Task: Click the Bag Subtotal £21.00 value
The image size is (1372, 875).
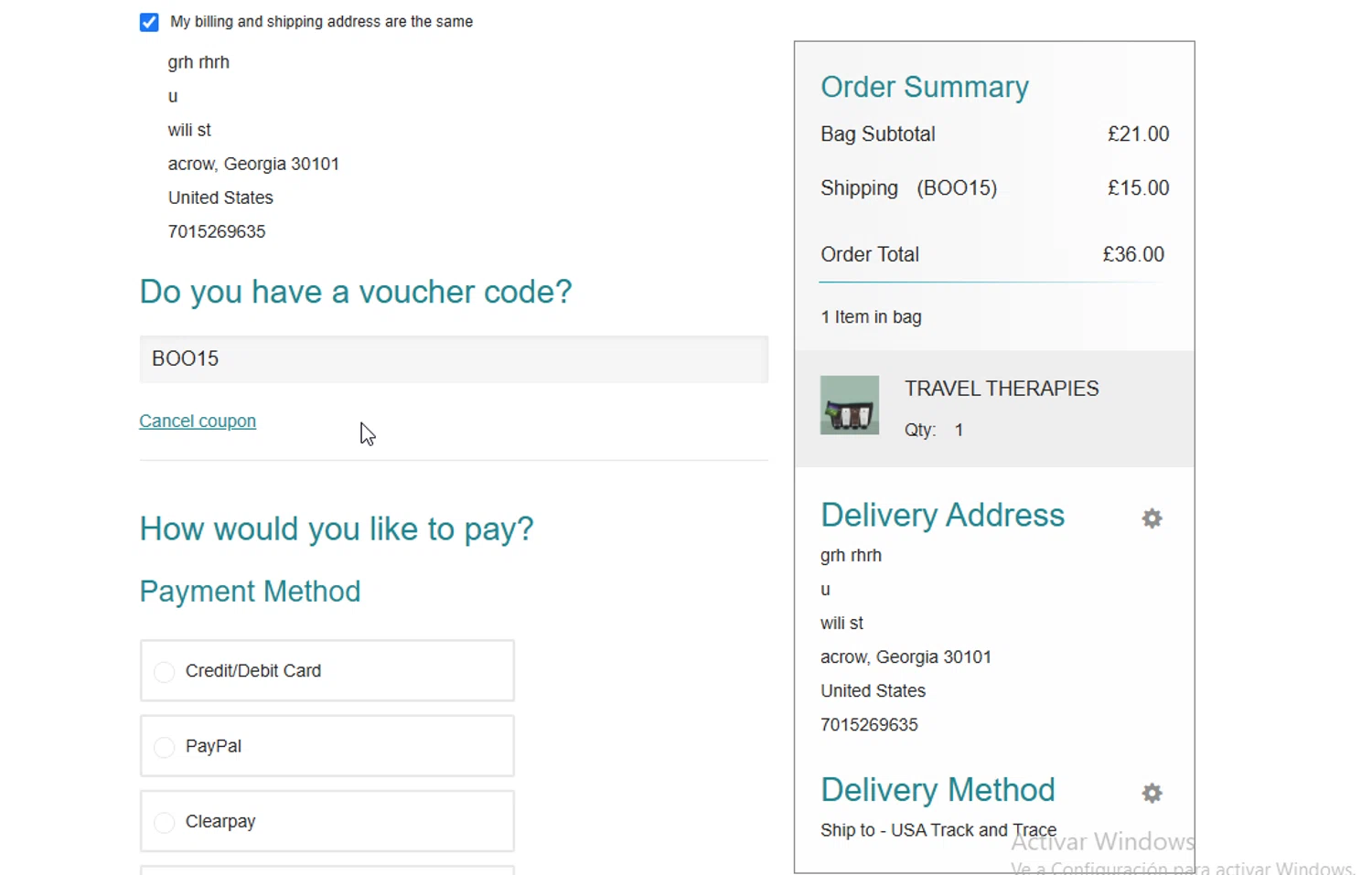Action: 1138,134
